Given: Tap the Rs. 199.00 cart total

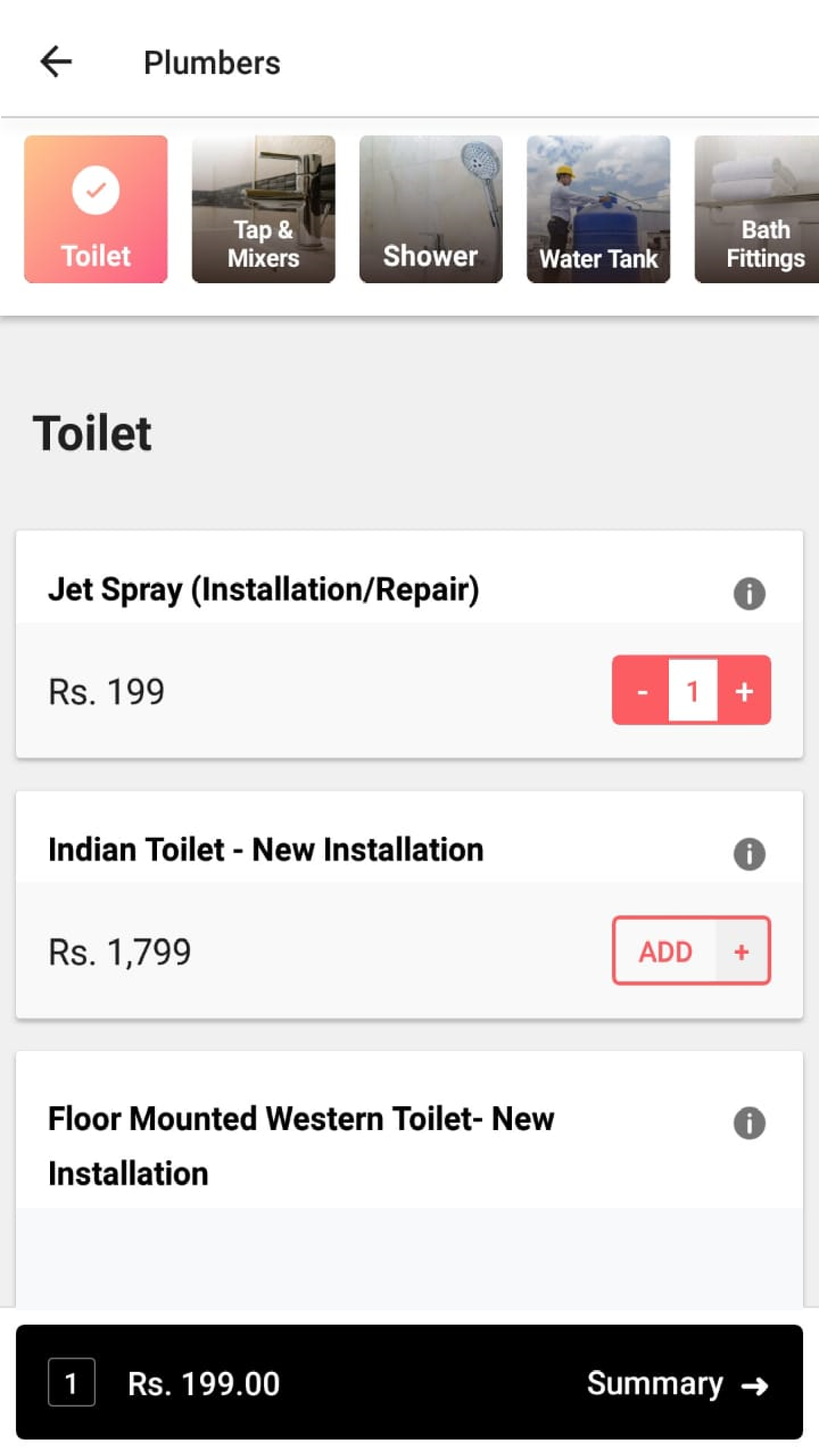Looking at the screenshot, I should coord(204,1383).
